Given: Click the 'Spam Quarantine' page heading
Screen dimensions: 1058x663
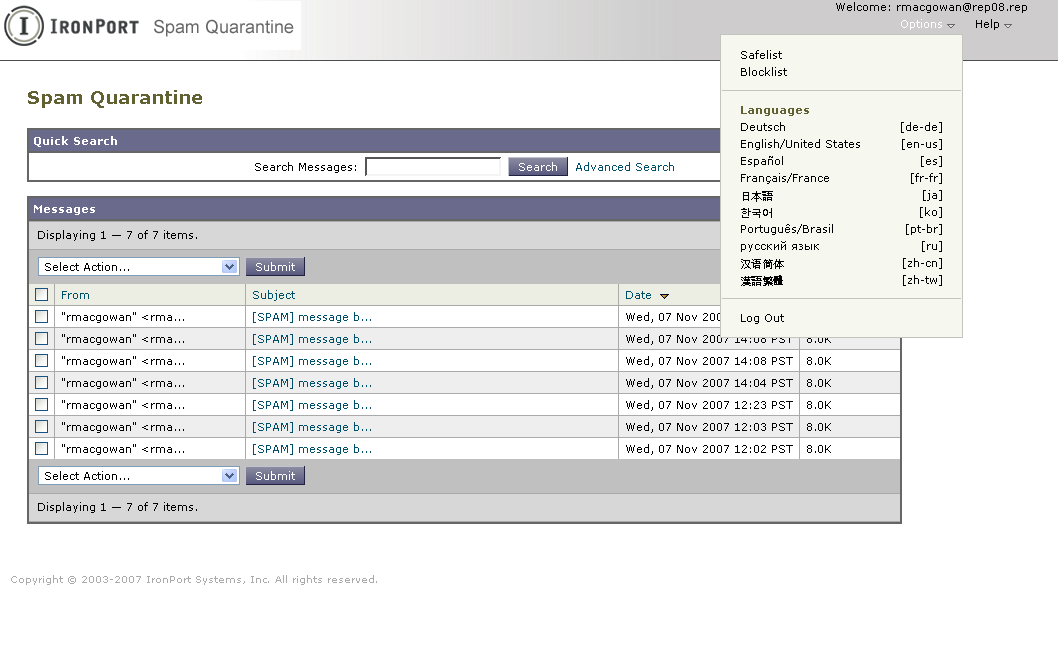Looking at the screenshot, I should (x=115, y=97).
